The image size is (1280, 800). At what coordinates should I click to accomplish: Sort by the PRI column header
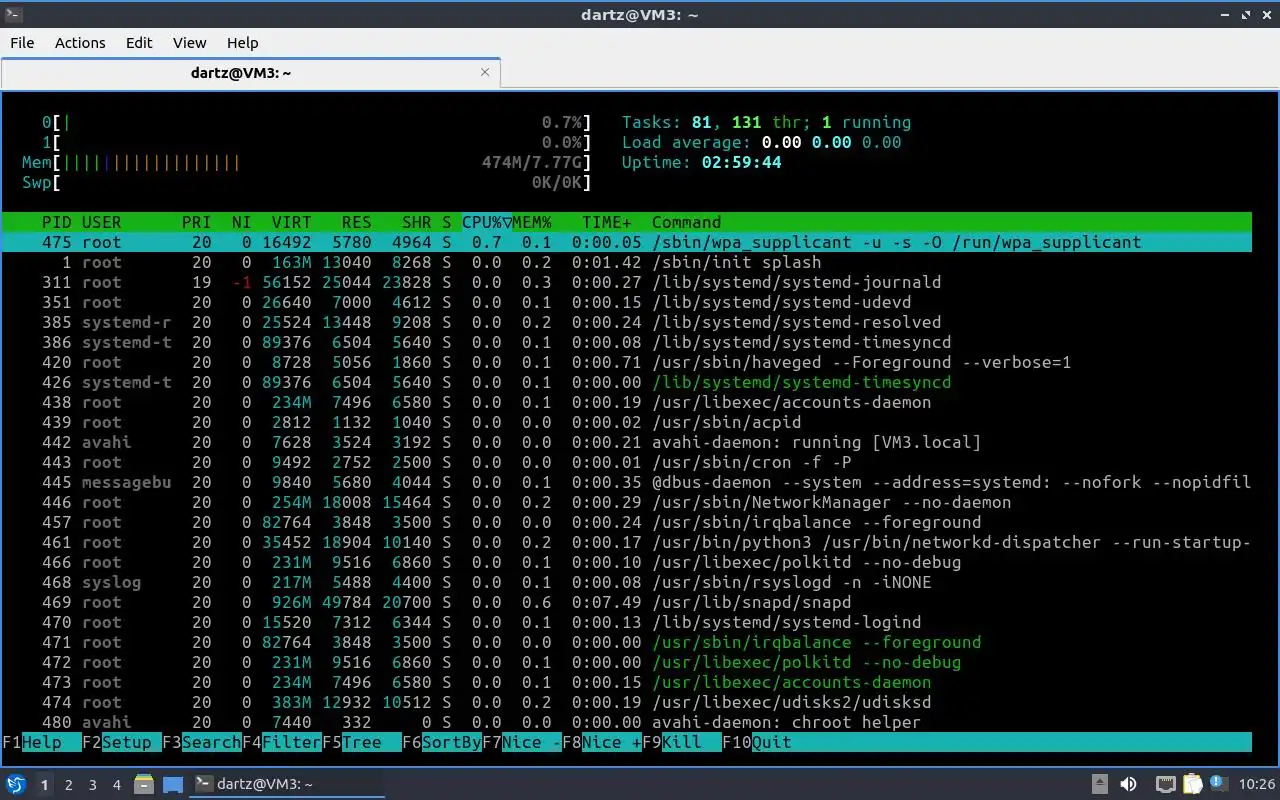[196, 222]
